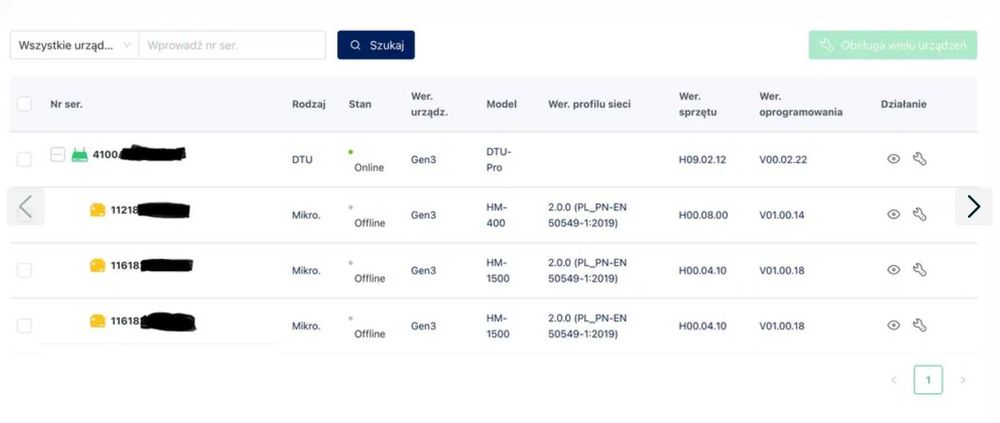Collapse the DTU 4100 tree row
This screenshot has height=423, width=1000.
click(x=57, y=154)
